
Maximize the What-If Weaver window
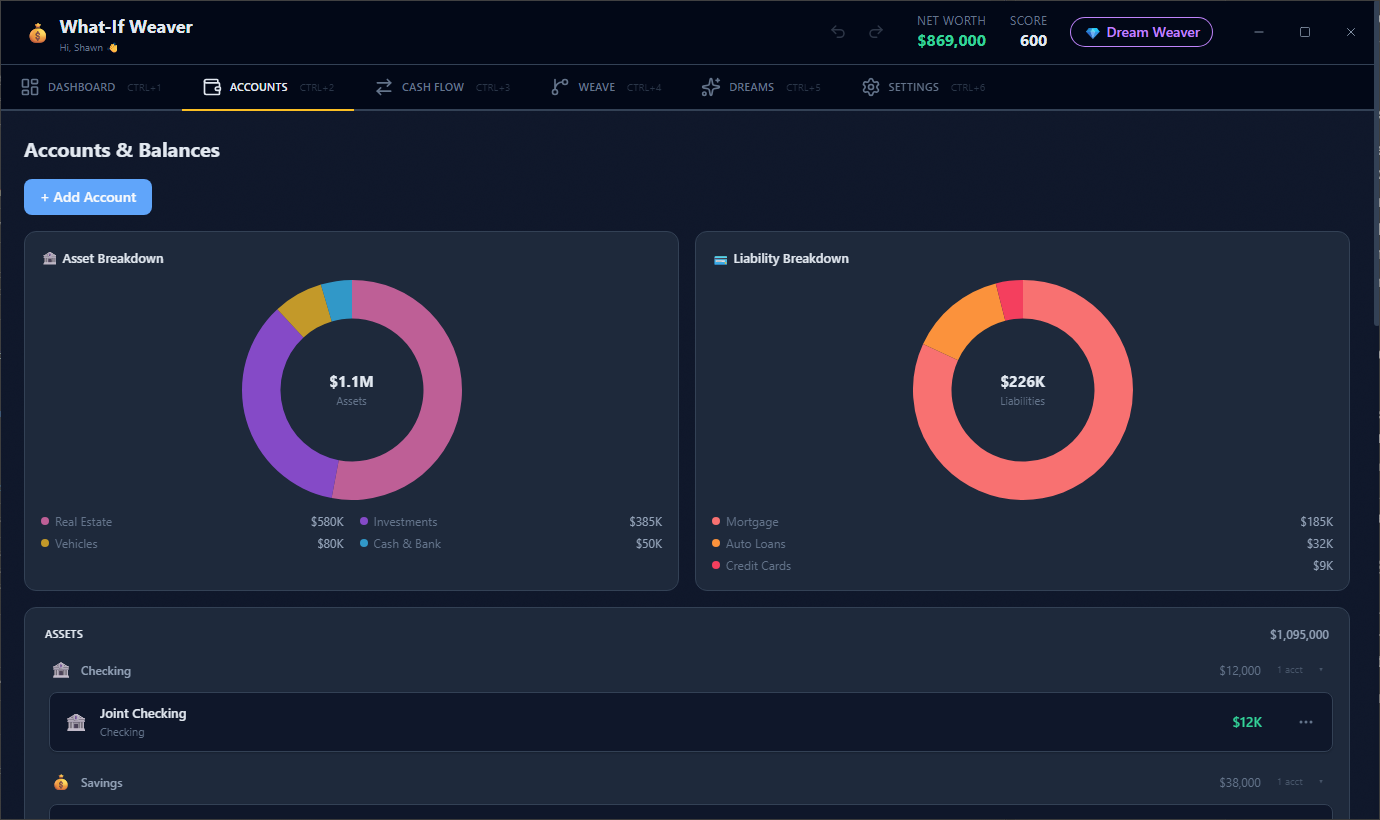[1305, 32]
